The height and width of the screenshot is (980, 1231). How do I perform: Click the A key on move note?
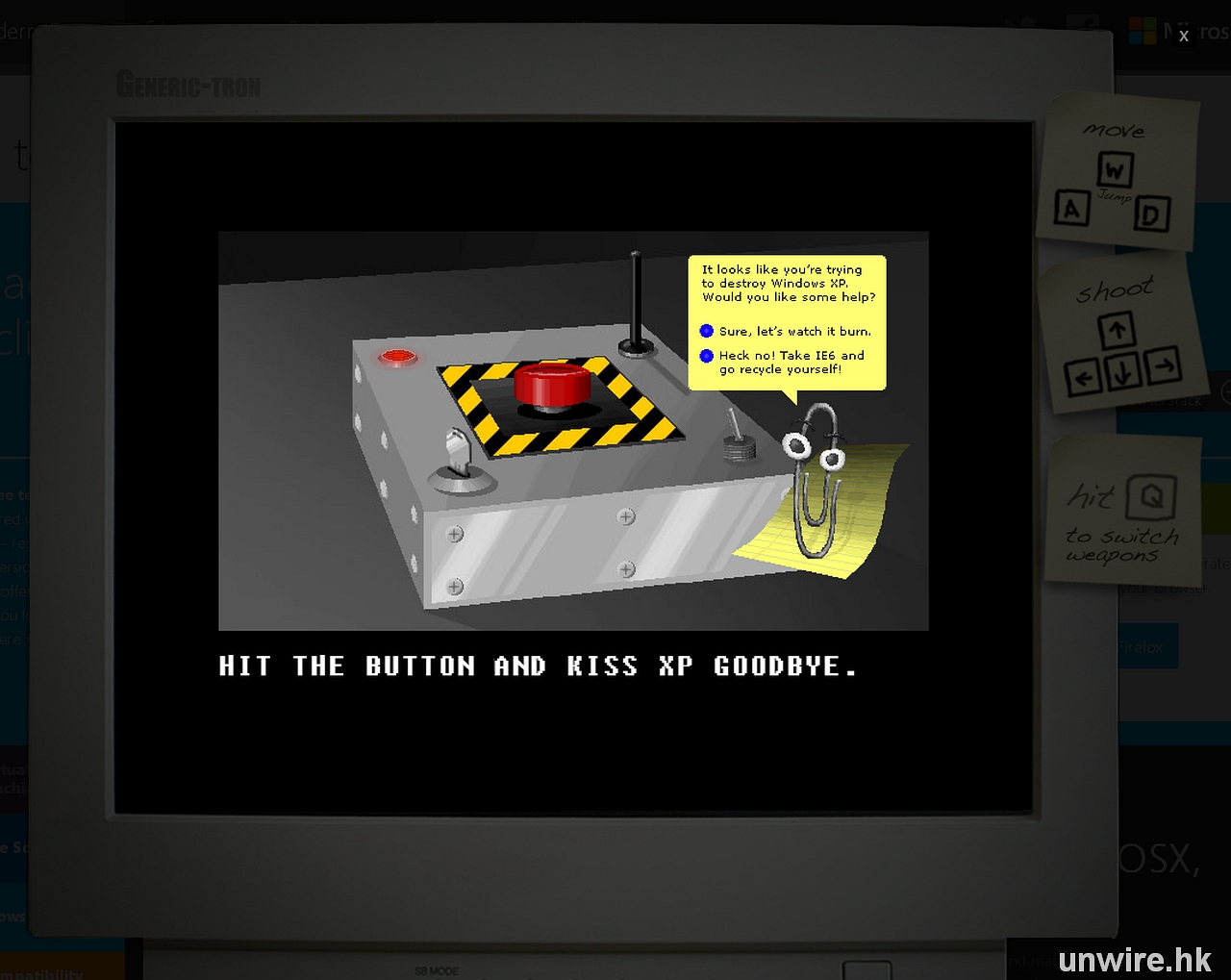1071,208
